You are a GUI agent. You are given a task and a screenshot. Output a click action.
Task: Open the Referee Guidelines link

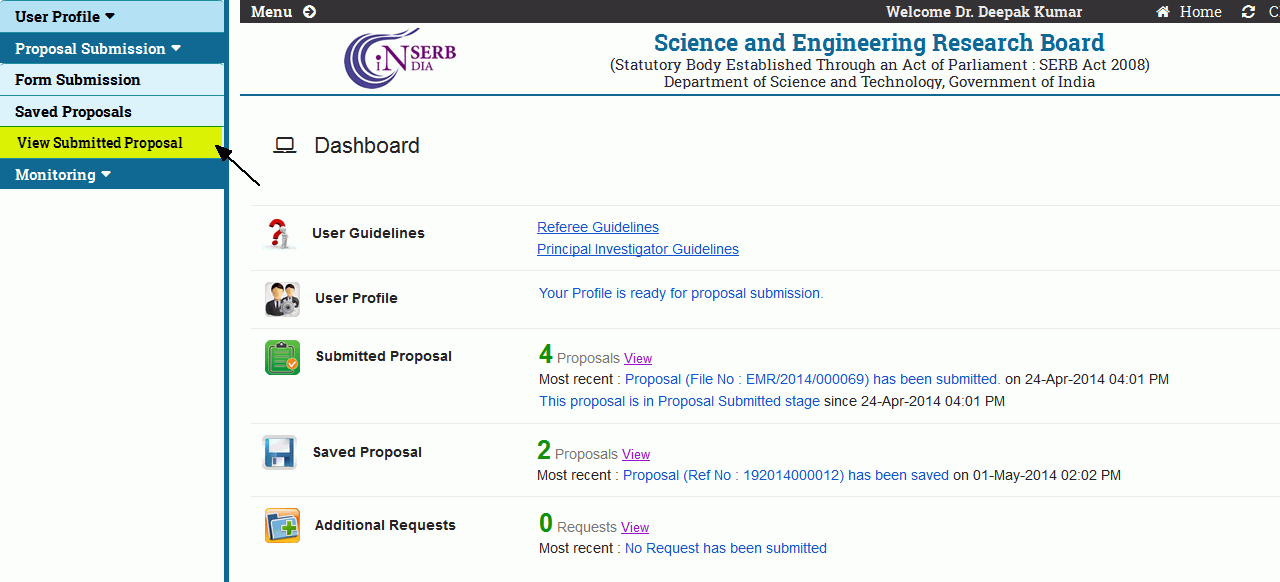pyautogui.click(x=598, y=227)
